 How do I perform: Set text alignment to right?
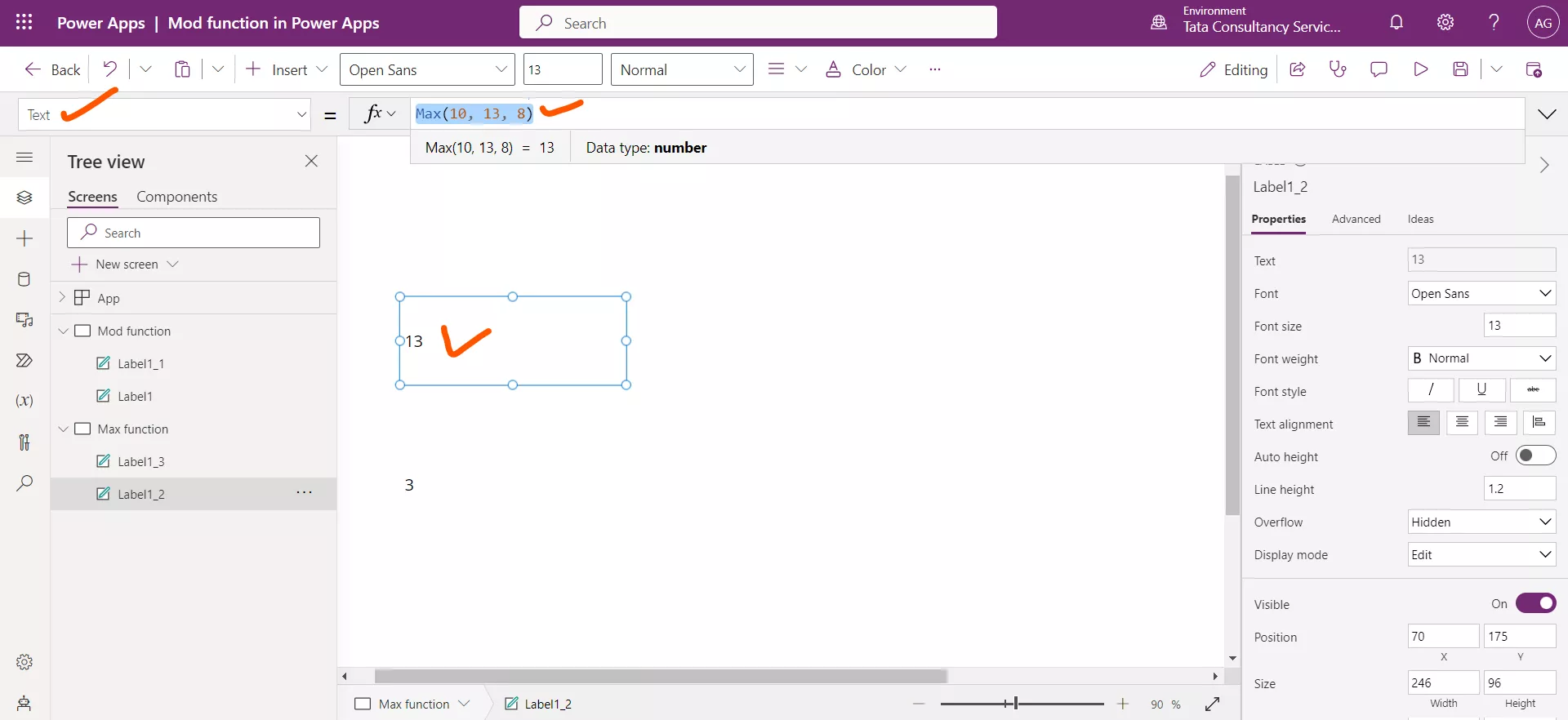(1501, 422)
